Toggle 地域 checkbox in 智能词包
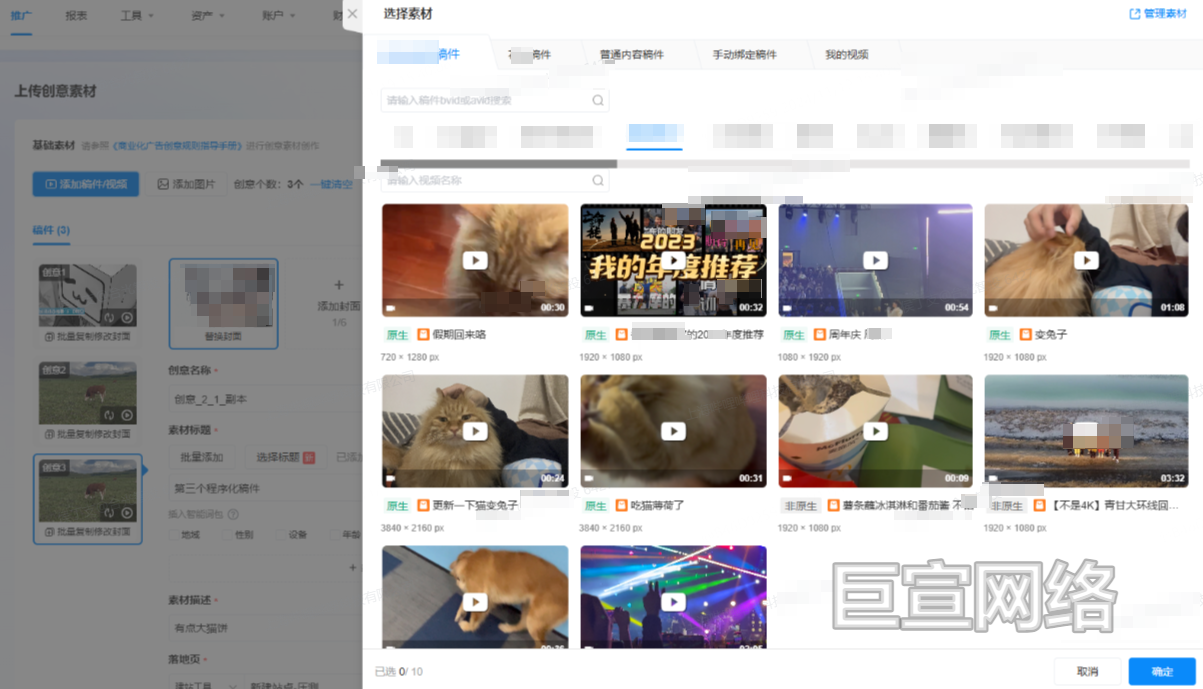1203x689 pixels. [x=172, y=534]
